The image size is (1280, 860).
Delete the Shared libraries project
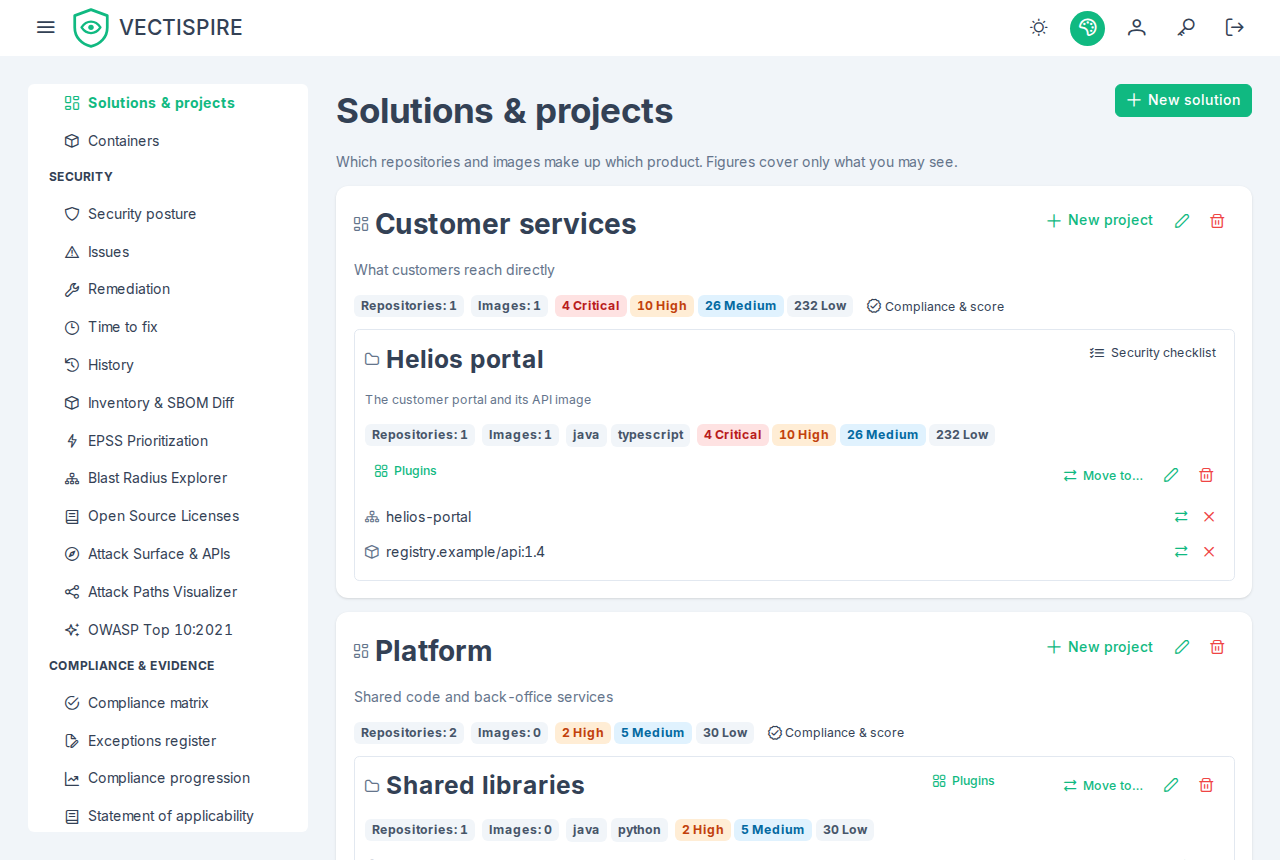(x=1206, y=785)
